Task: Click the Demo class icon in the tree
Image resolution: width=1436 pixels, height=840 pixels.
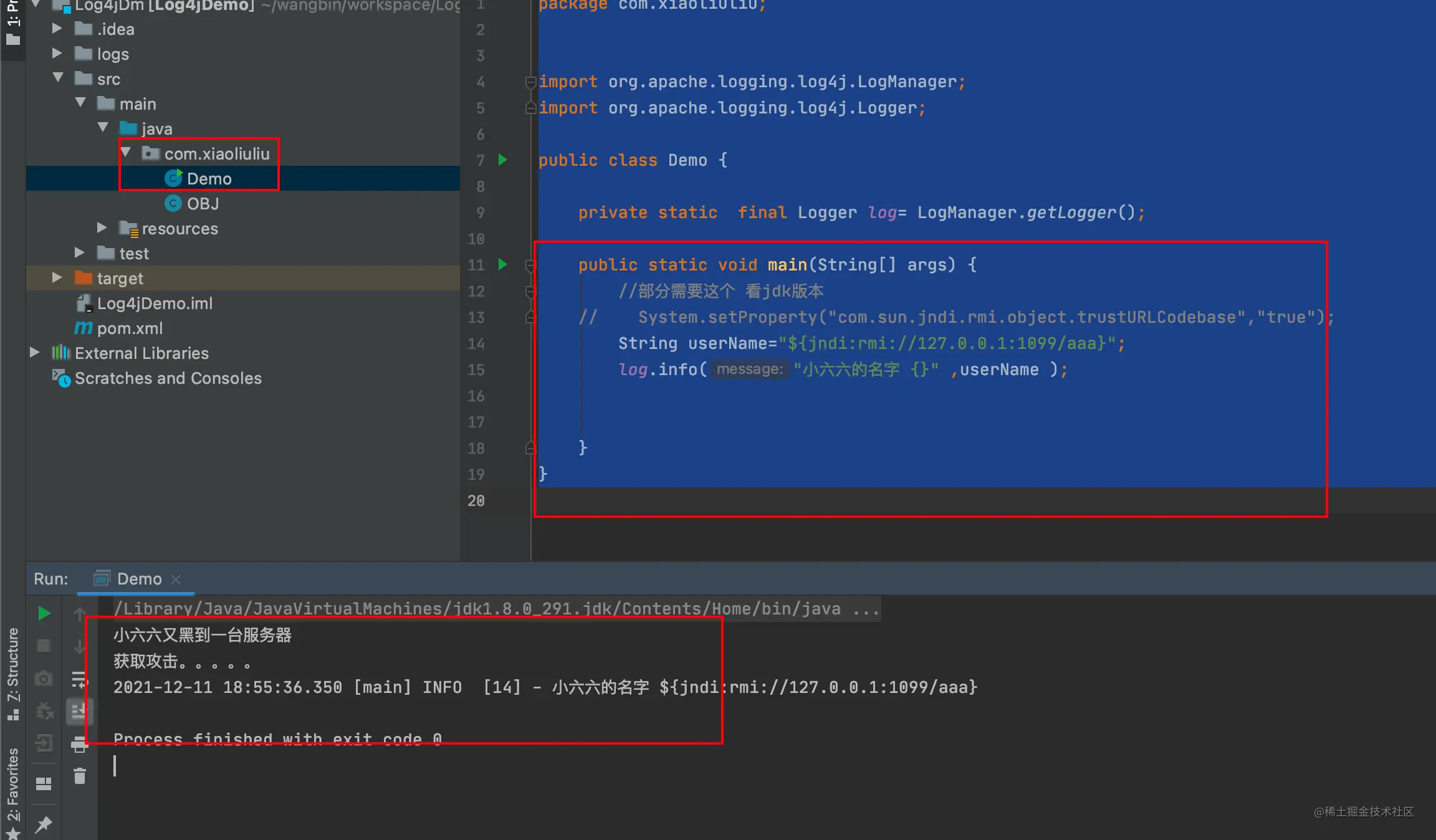Action: (173, 179)
